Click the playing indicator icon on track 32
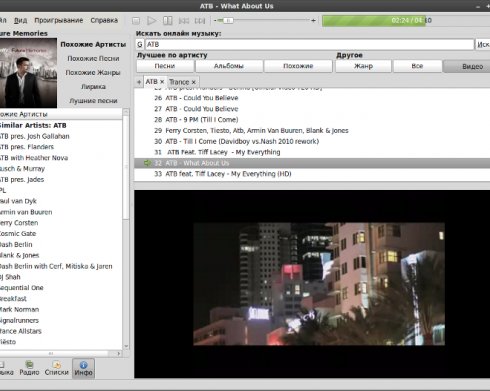 (147, 163)
